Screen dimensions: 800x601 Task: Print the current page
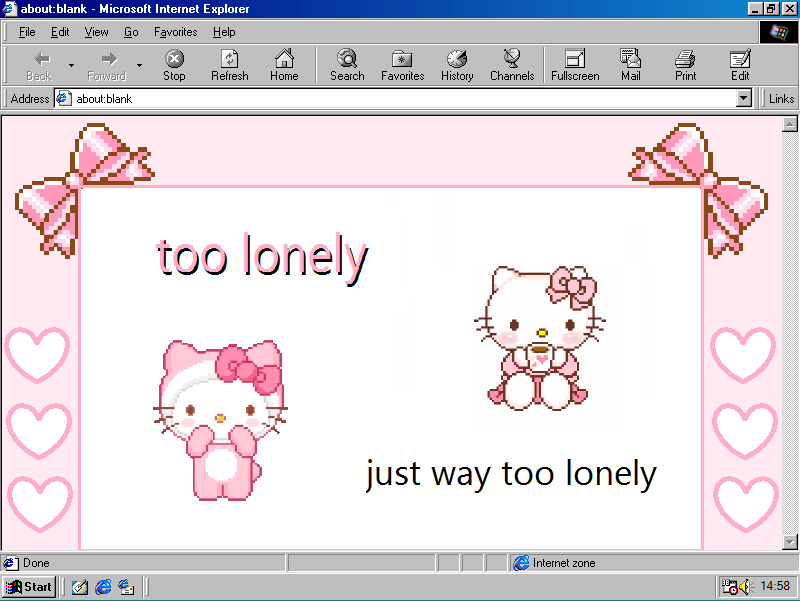[x=685, y=65]
